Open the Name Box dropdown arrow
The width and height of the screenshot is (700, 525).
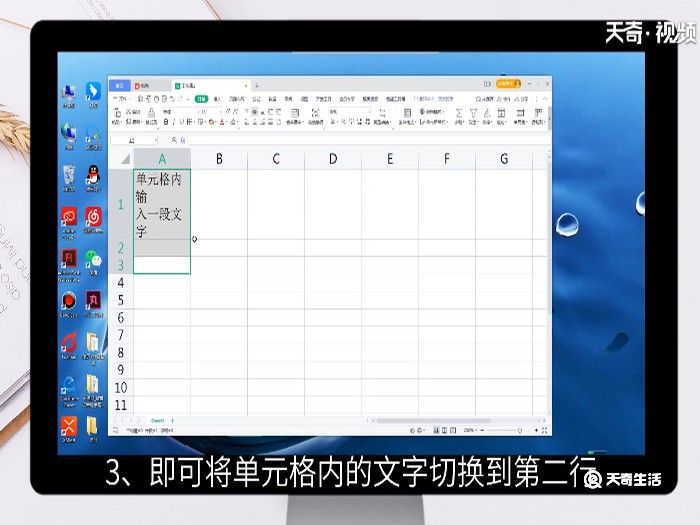156,140
